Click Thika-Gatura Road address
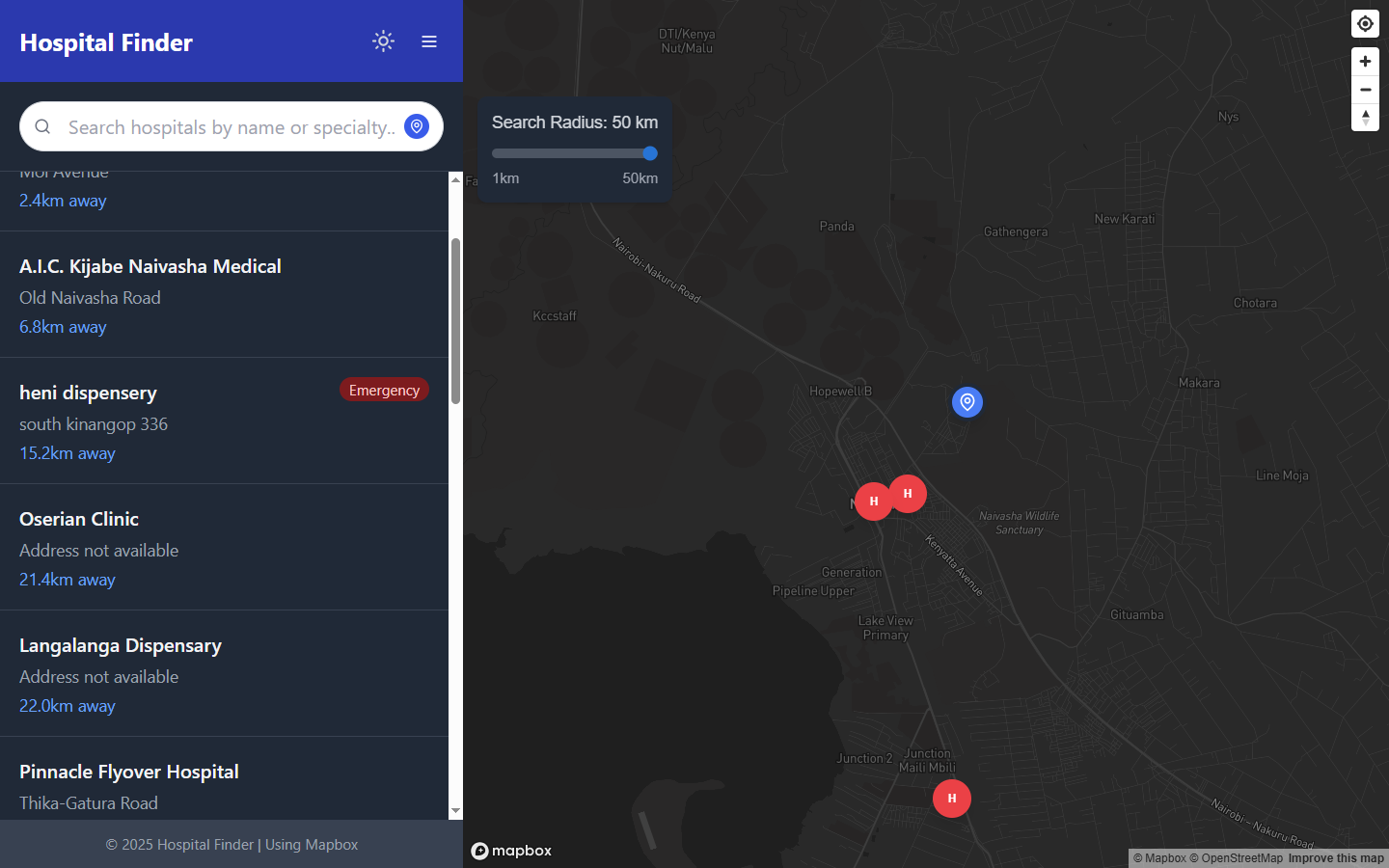Screen dimensions: 1389x868 (x=89, y=803)
